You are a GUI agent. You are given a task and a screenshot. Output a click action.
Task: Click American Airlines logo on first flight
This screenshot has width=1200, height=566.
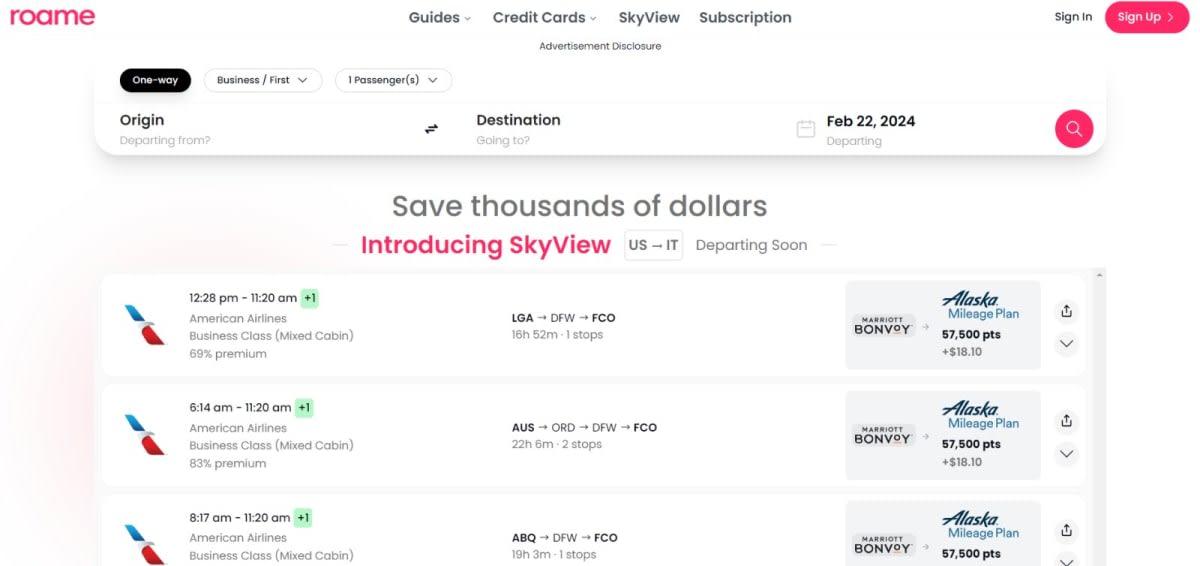click(144, 325)
